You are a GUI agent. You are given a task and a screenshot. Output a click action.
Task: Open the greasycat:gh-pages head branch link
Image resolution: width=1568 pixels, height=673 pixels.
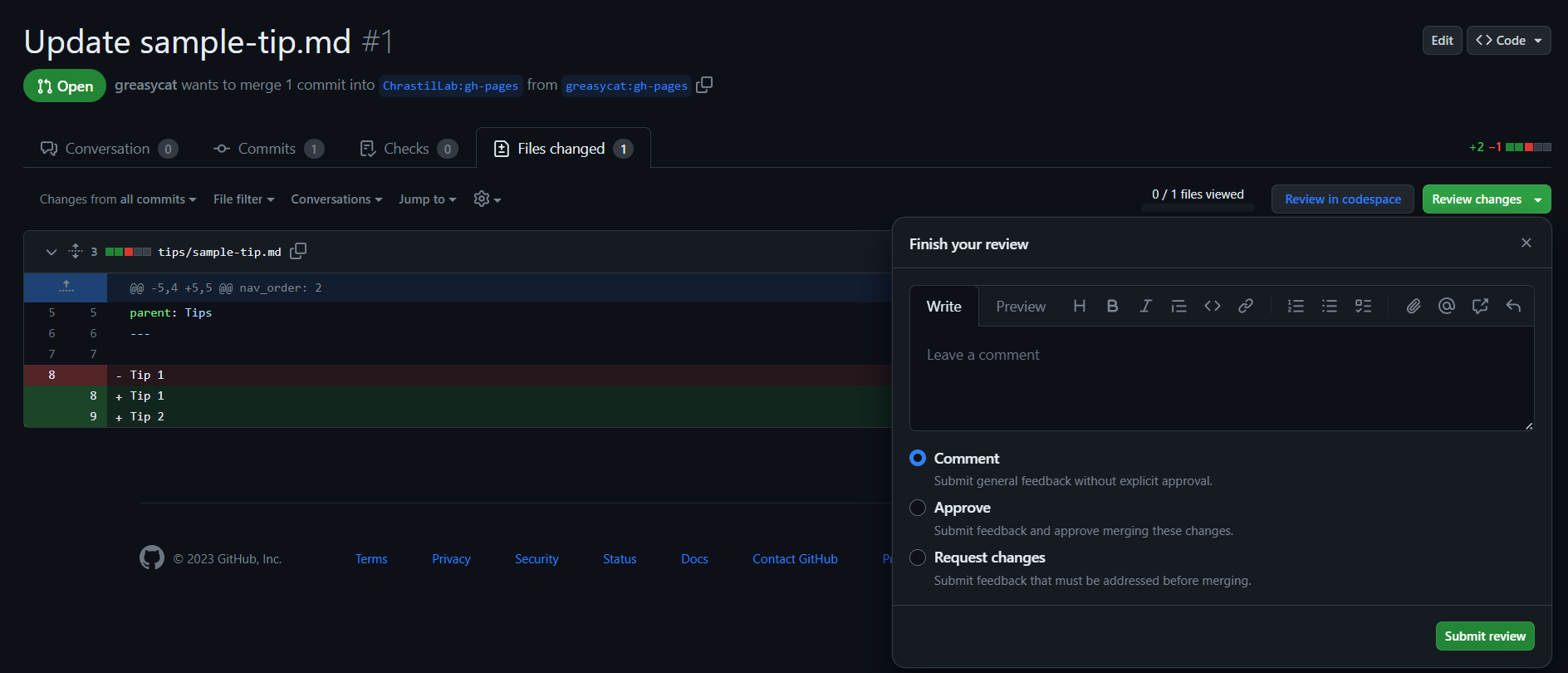click(x=626, y=86)
